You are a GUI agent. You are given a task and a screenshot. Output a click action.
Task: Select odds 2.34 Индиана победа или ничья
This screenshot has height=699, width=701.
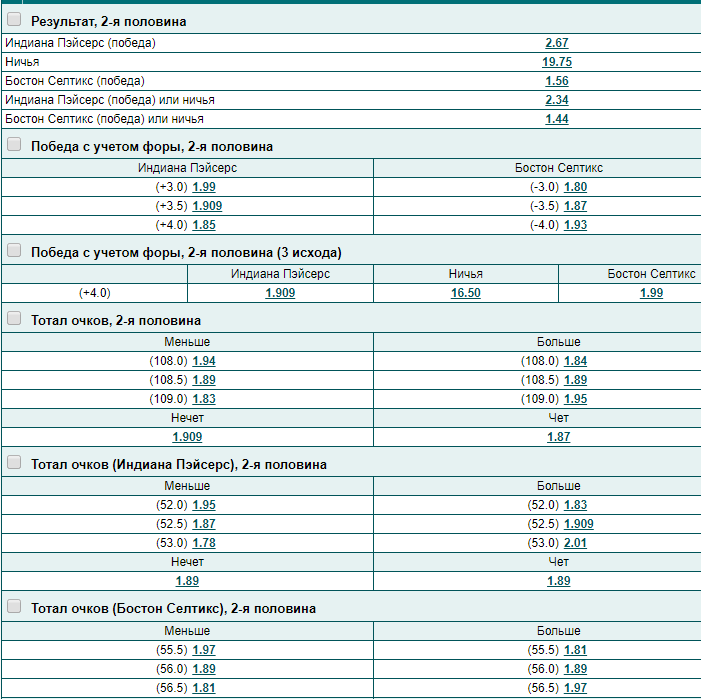557,100
